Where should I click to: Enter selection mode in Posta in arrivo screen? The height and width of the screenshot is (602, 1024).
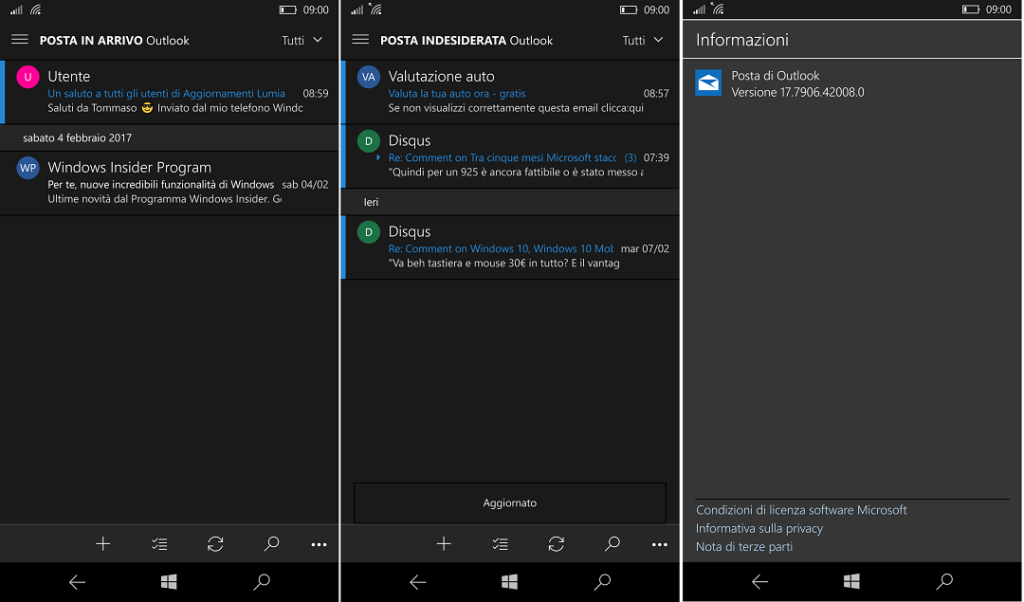click(x=159, y=543)
